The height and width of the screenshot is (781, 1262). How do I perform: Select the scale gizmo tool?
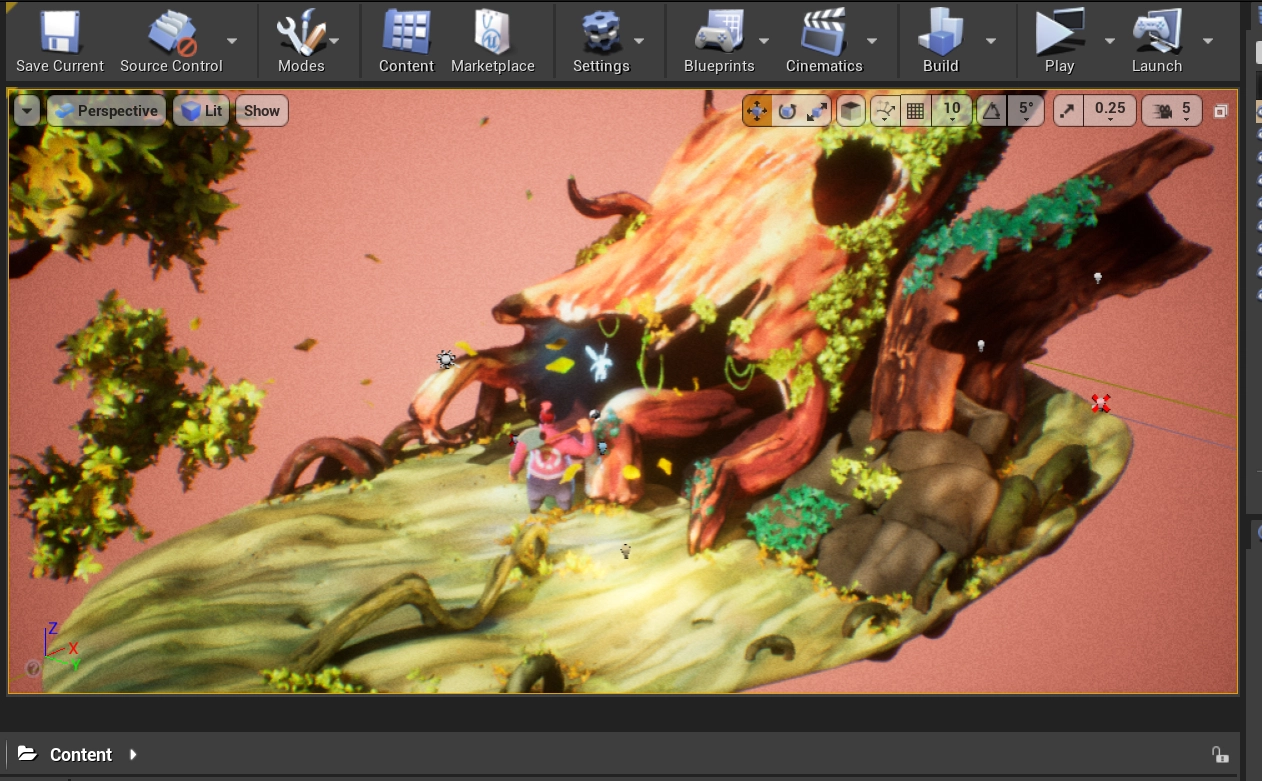(817, 111)
